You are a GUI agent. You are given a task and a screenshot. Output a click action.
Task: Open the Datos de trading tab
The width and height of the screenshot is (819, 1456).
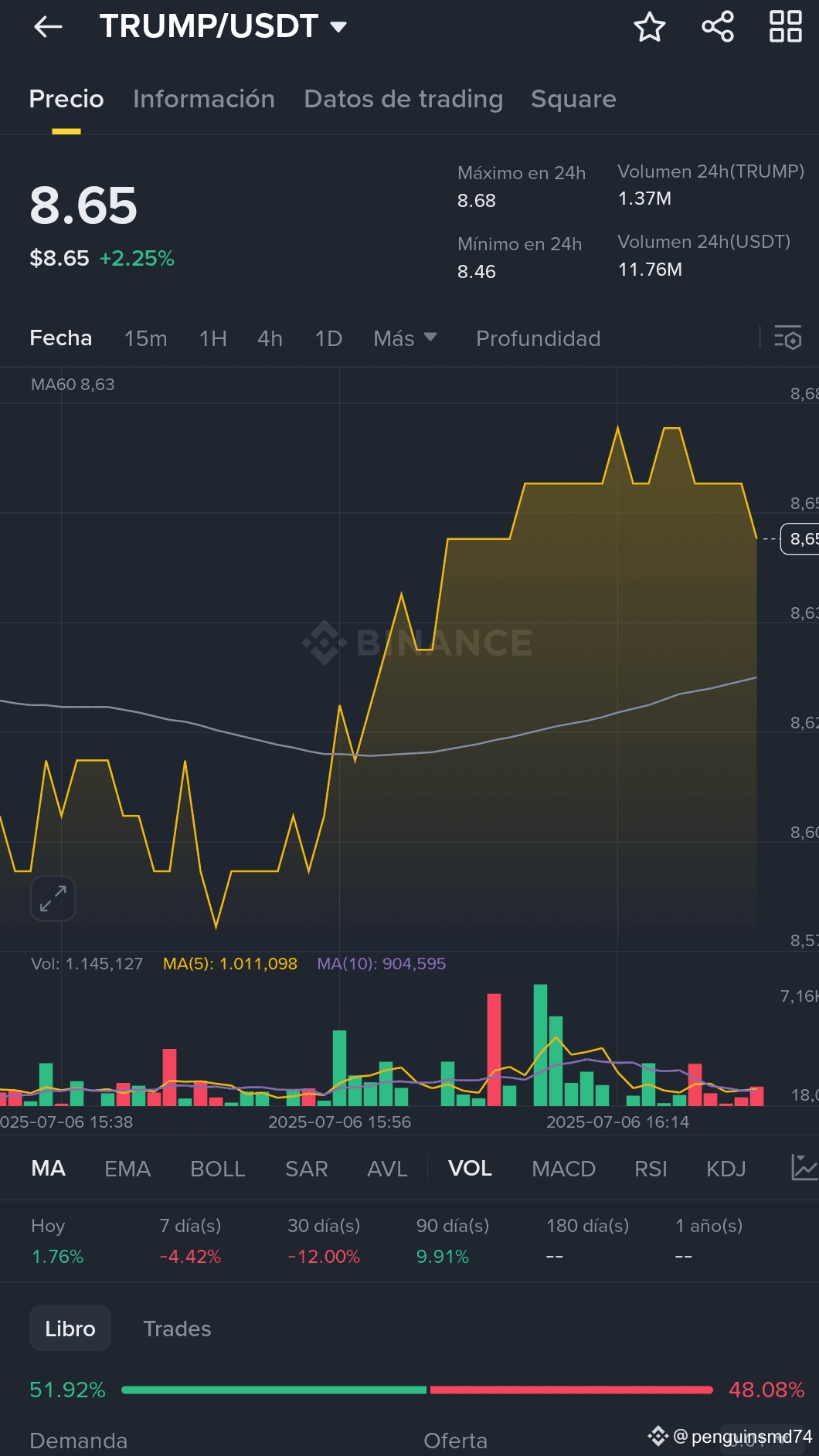tap(403, 99)
